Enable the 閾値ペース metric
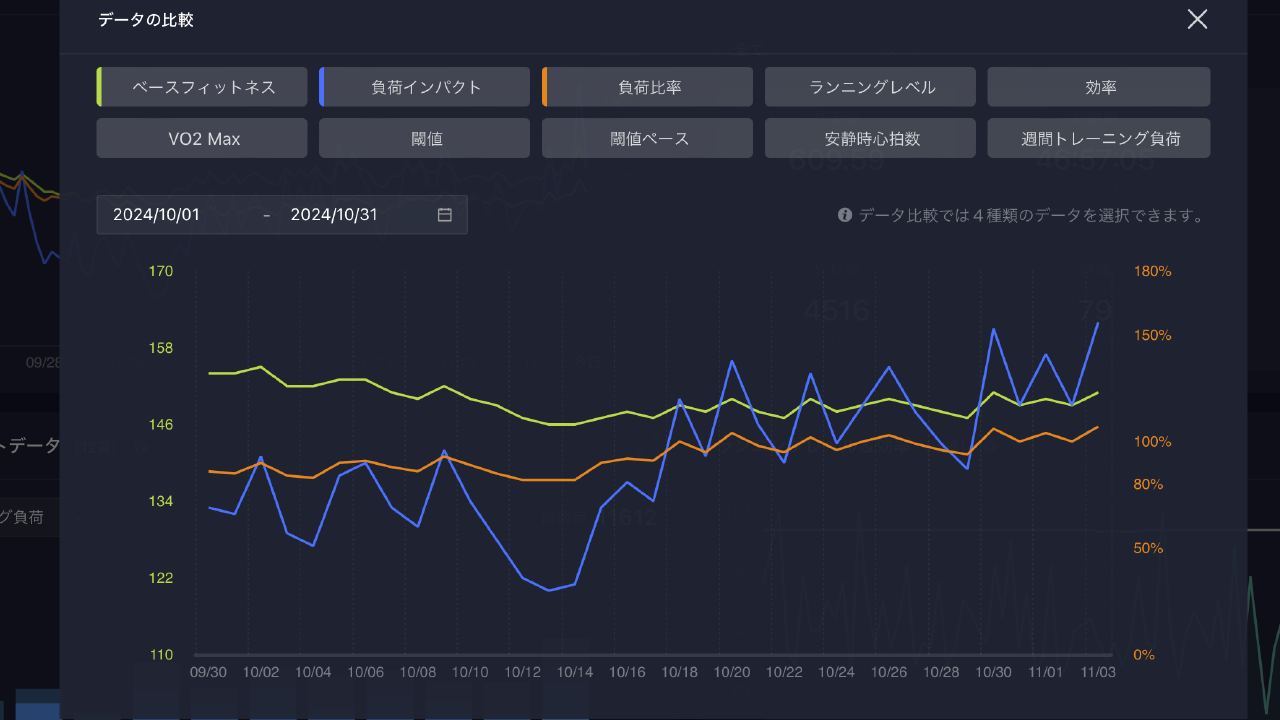The image size is (1280, 720). click(648, 139)
